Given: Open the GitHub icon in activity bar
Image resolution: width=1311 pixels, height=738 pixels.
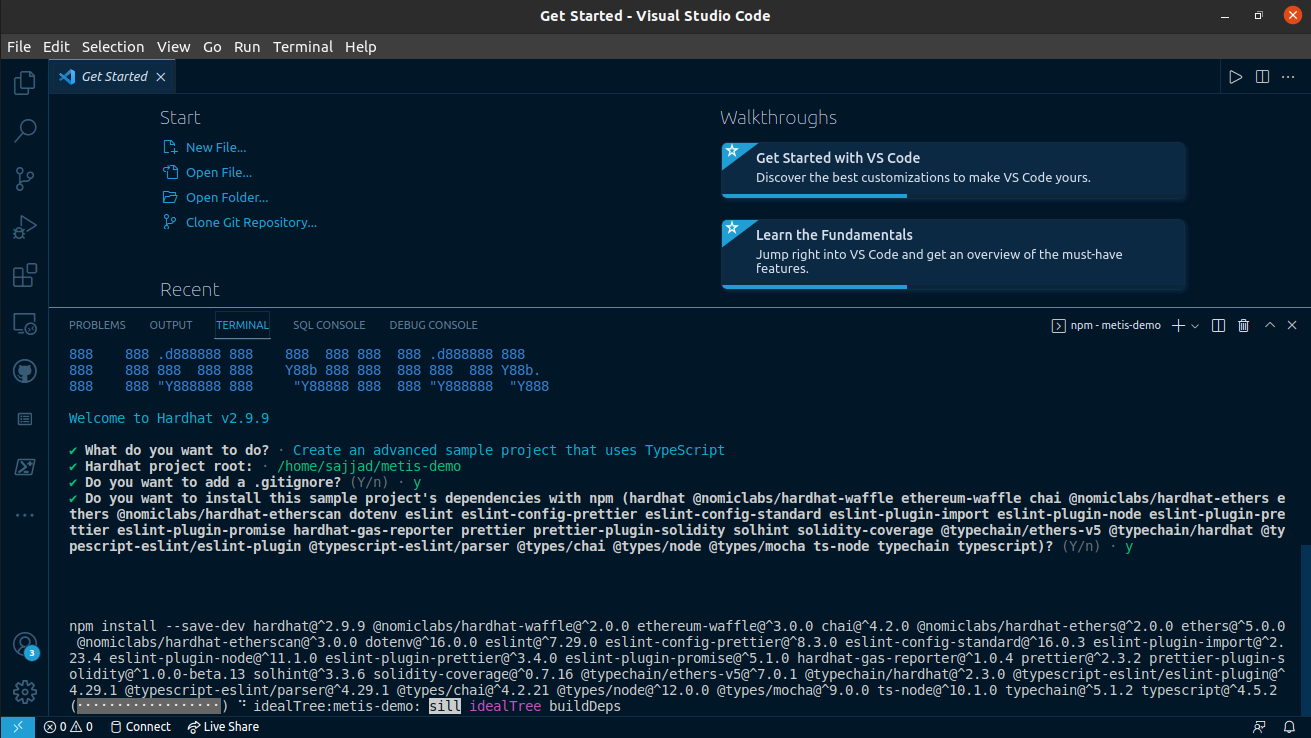Looking at the screenshot, I should tap(24, 372).
